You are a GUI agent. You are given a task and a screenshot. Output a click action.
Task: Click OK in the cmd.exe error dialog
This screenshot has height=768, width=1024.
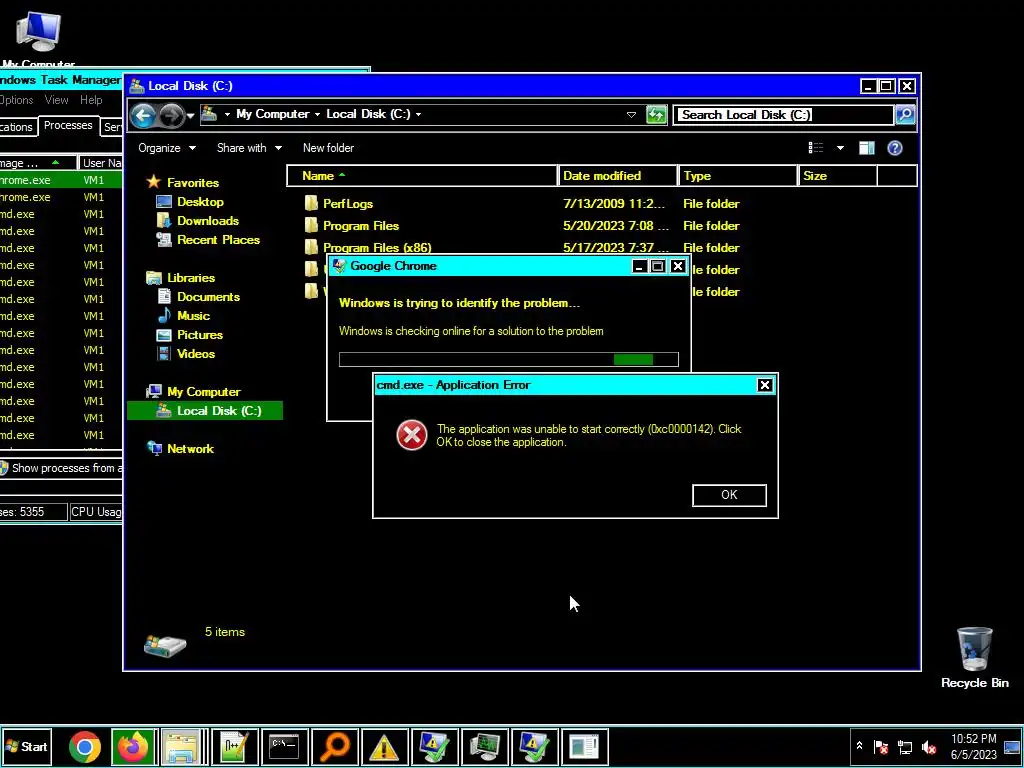[x=729, y=495]
